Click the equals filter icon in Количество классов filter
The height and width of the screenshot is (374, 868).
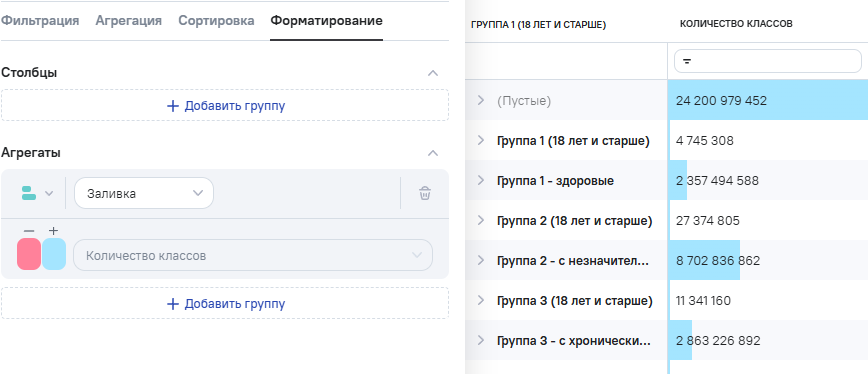pos(687,61)
